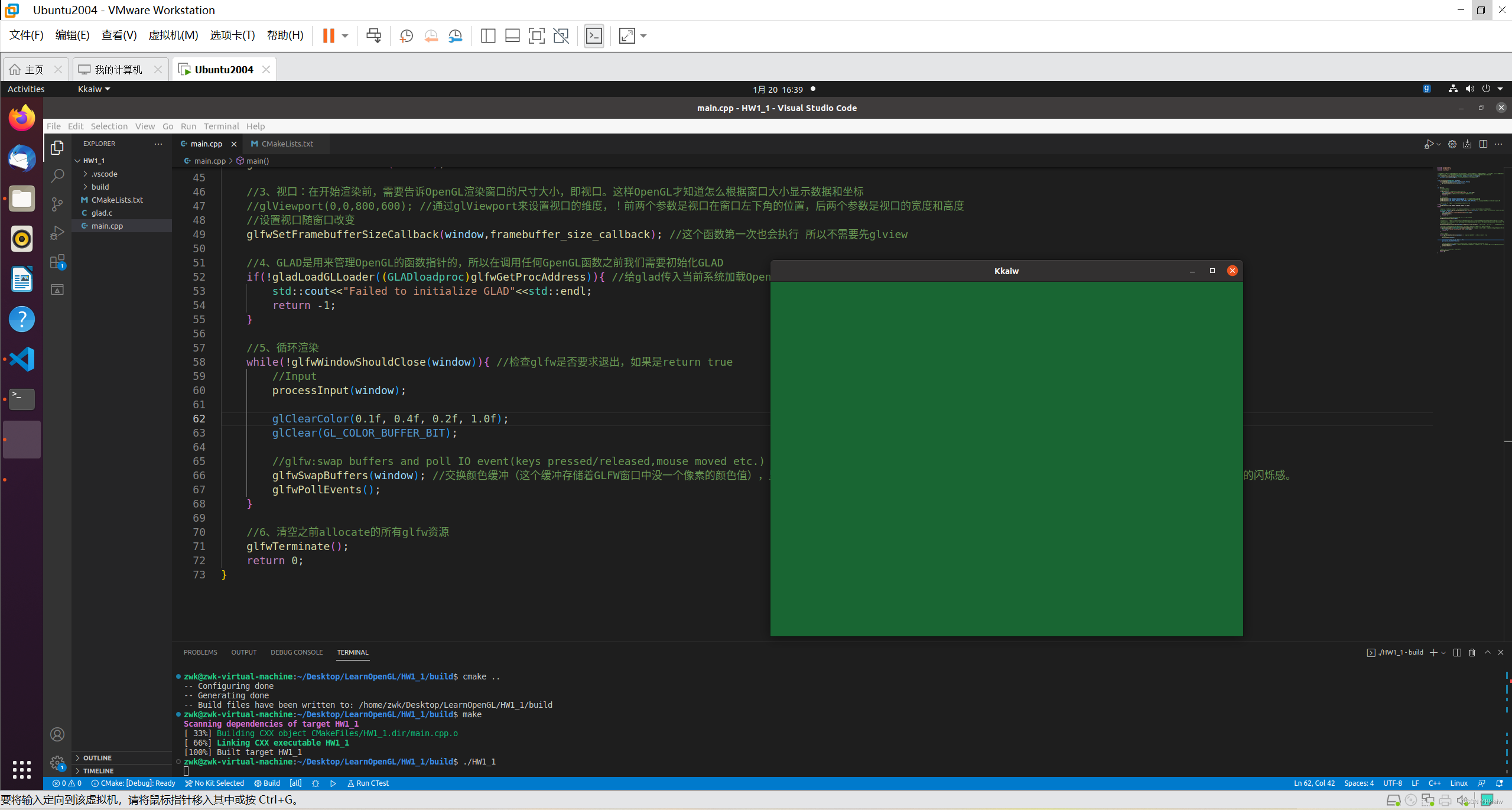Open Run and Debug view icon
This screenshot has width=1512, height=810.
coord(57,233)
